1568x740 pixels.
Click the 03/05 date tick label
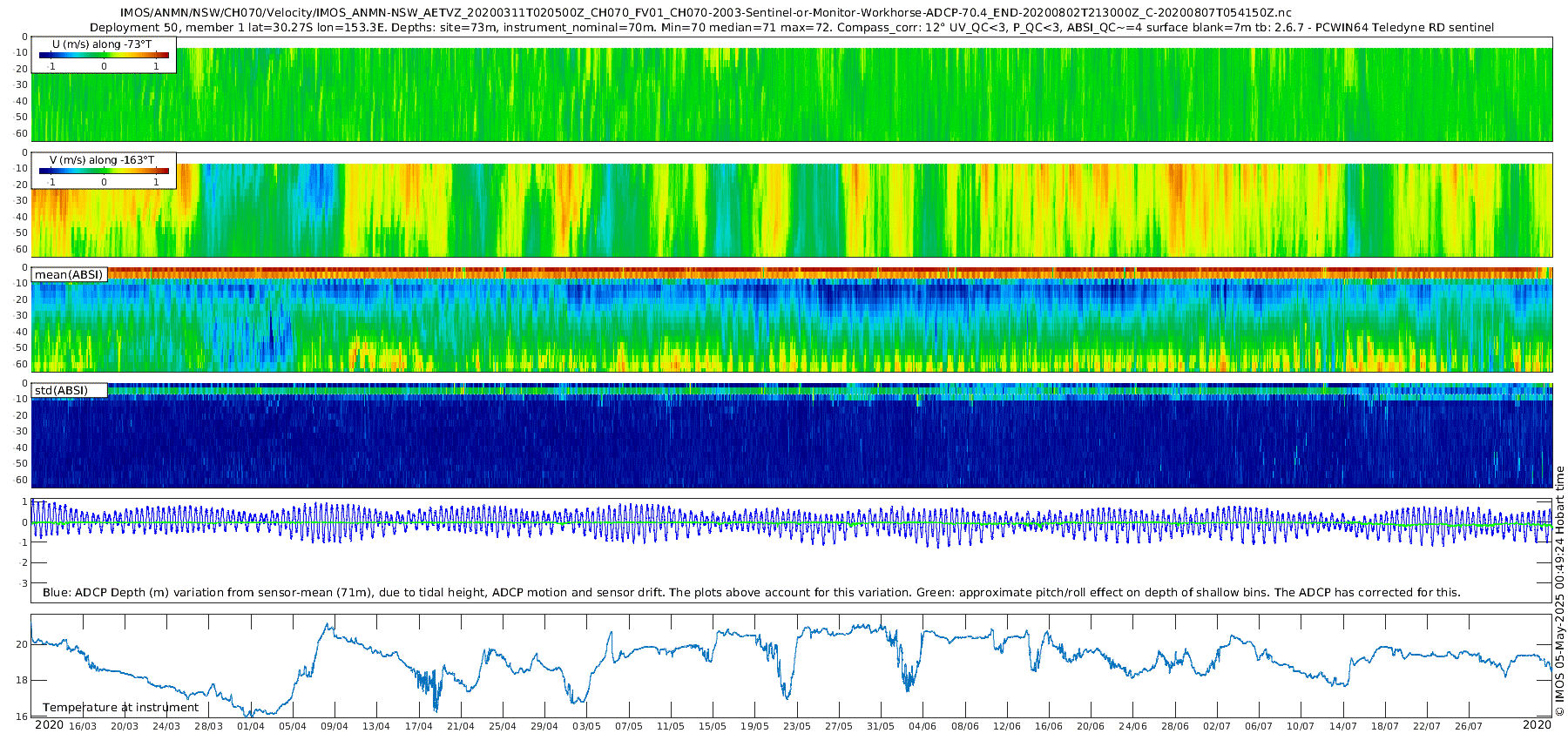(586, 726)
